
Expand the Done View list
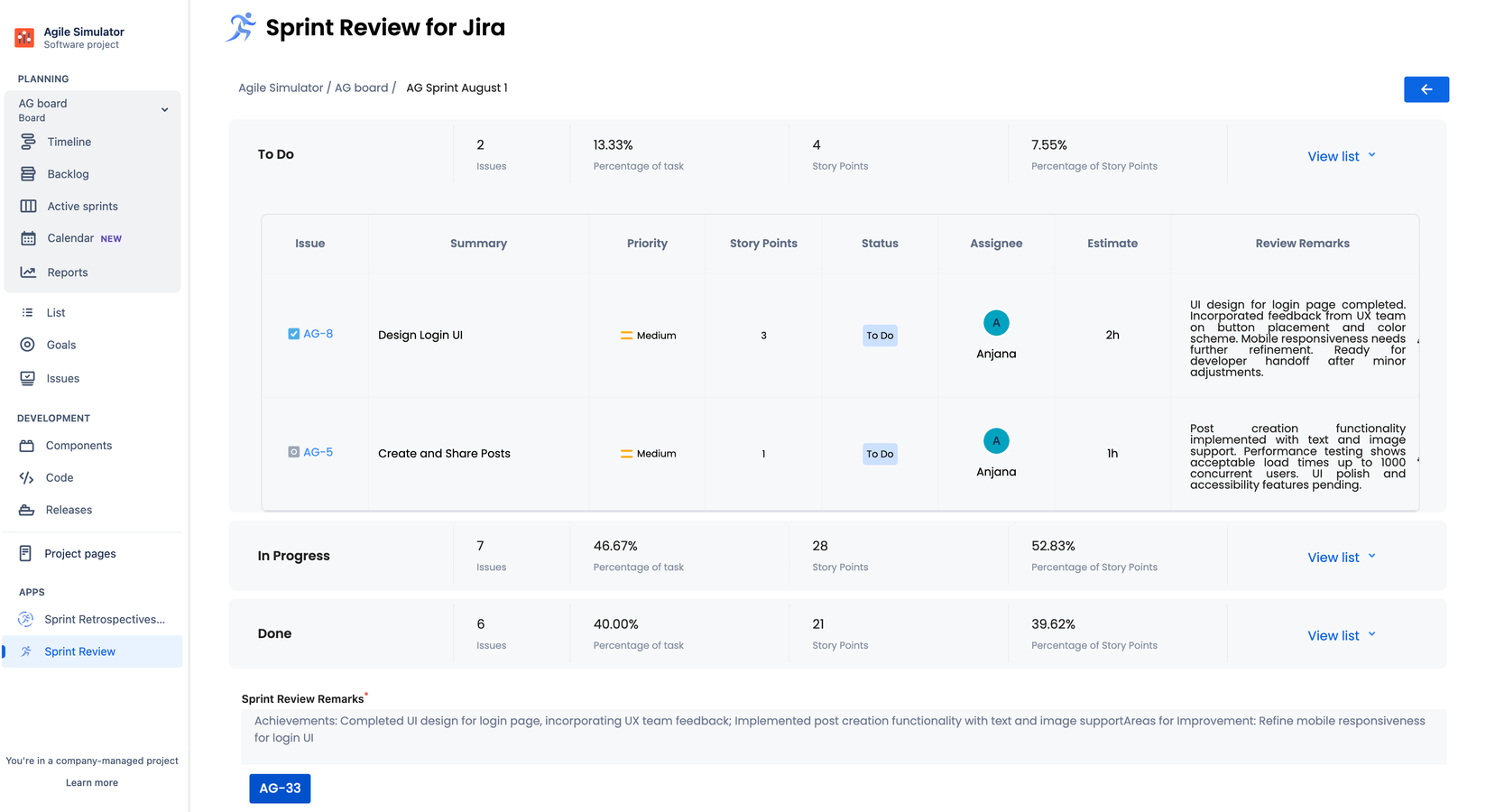pos(1342,635)
